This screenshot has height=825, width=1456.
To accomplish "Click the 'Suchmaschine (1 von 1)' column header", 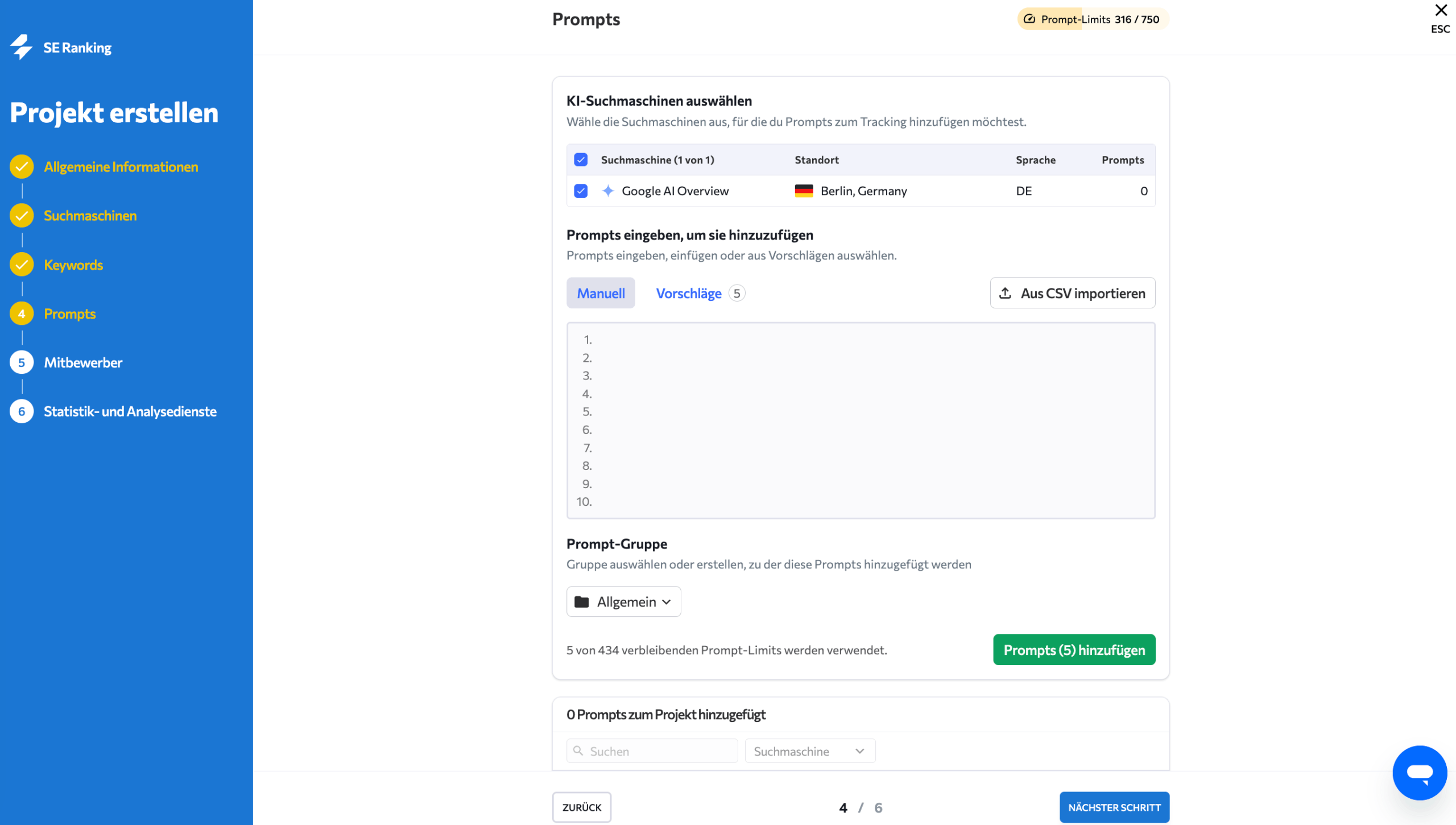I will (x=657, y=160).
